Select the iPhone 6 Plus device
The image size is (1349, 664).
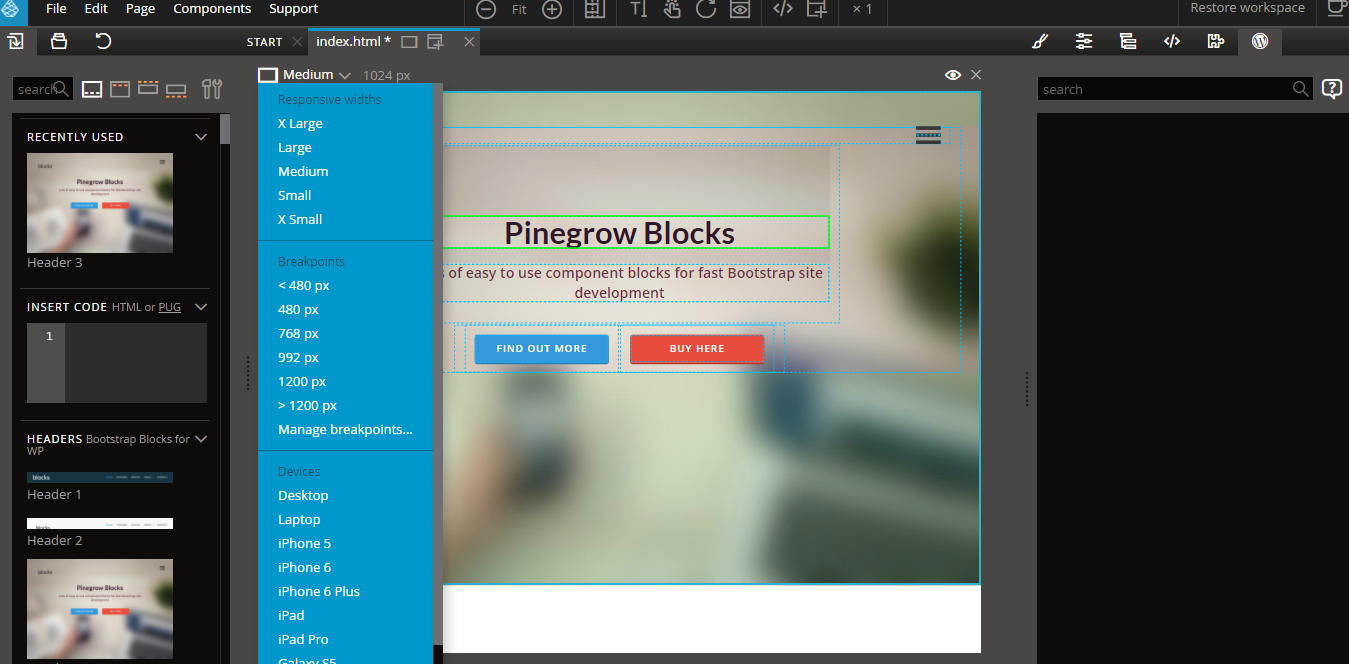click(x=319, y=592)
